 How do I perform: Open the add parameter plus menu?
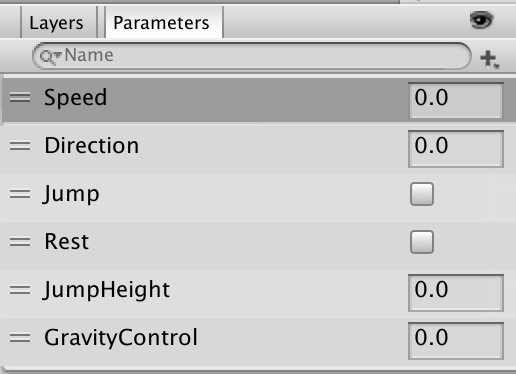point(489,59)
